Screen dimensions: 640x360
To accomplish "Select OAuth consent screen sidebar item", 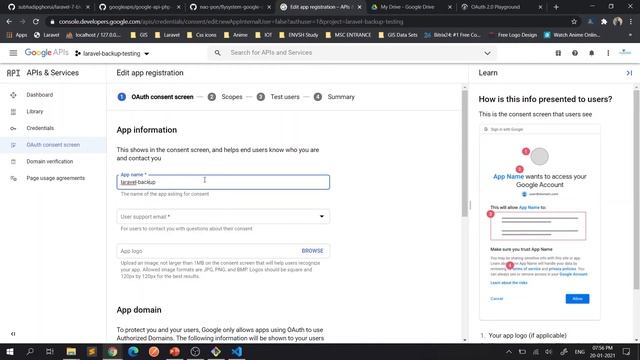I will (53, 145).
